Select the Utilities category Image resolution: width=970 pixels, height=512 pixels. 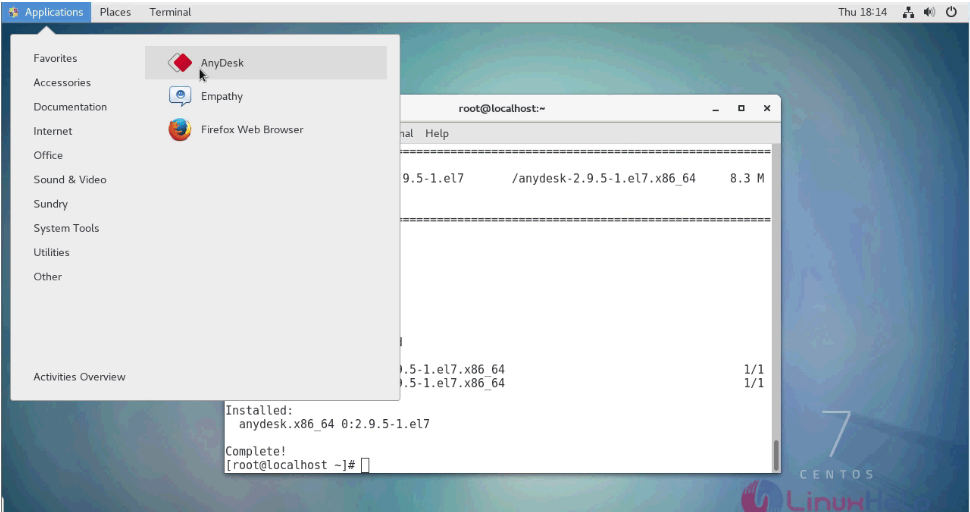pos(51,252)
